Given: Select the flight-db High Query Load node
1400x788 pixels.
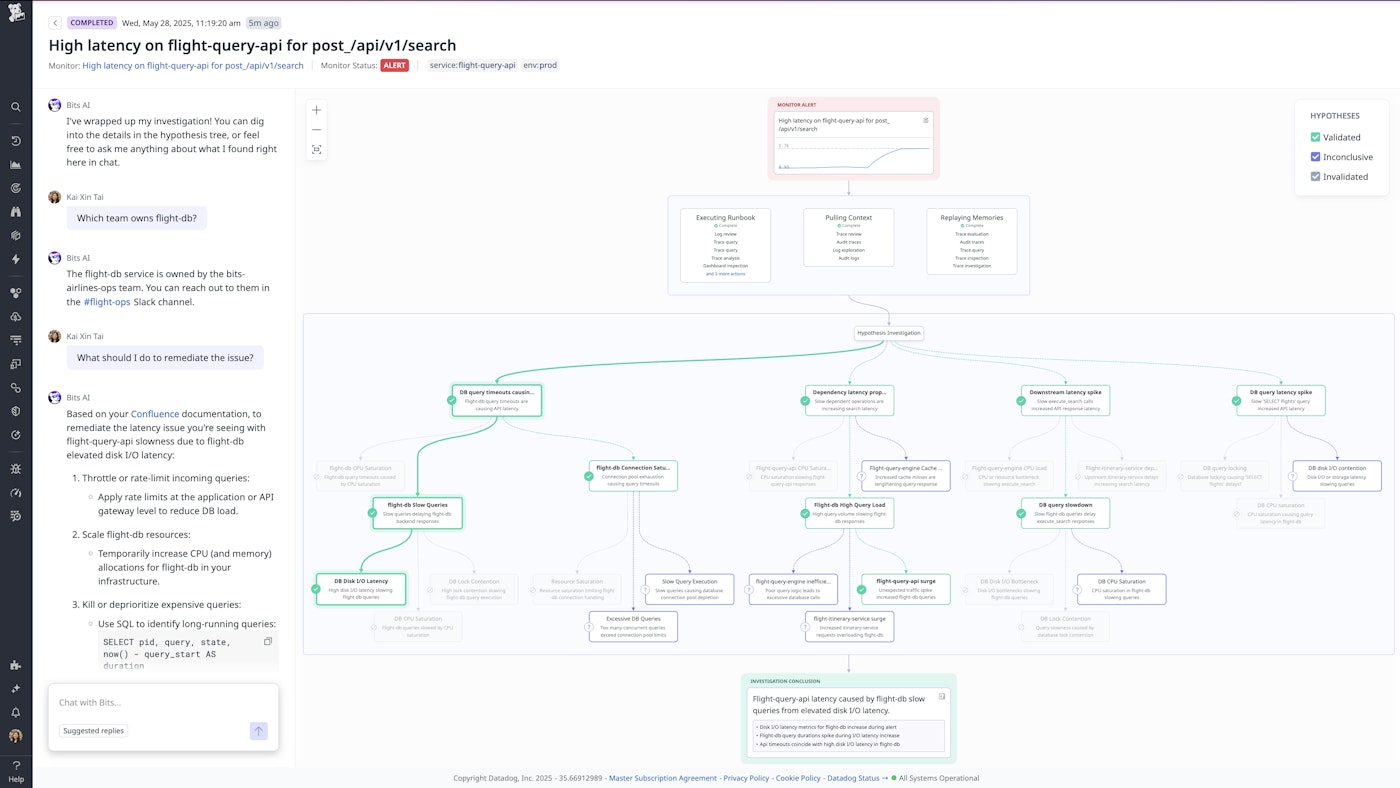Looking at the screenshot, I should click(849, 513).
